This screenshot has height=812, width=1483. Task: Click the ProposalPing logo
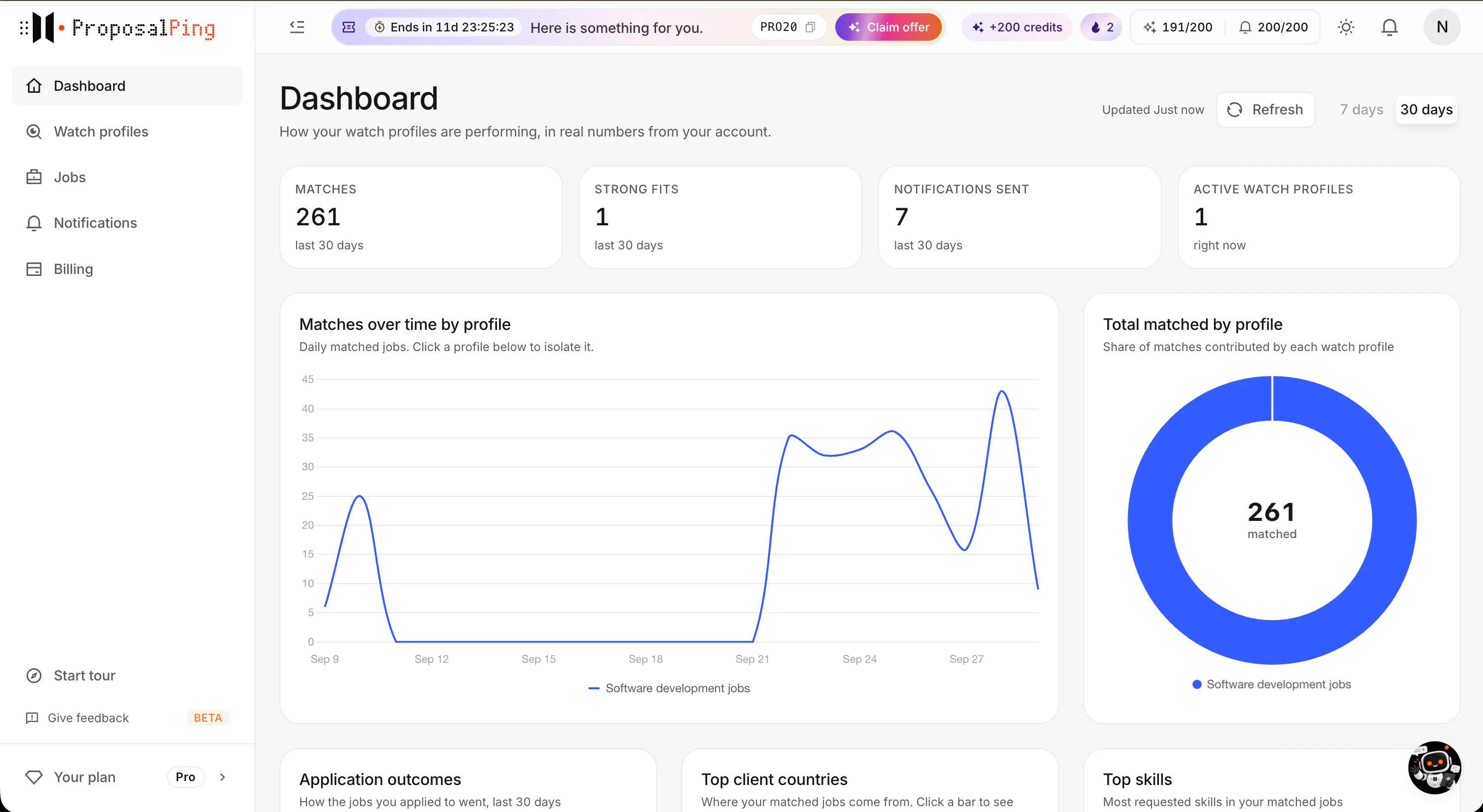(117, 27)
